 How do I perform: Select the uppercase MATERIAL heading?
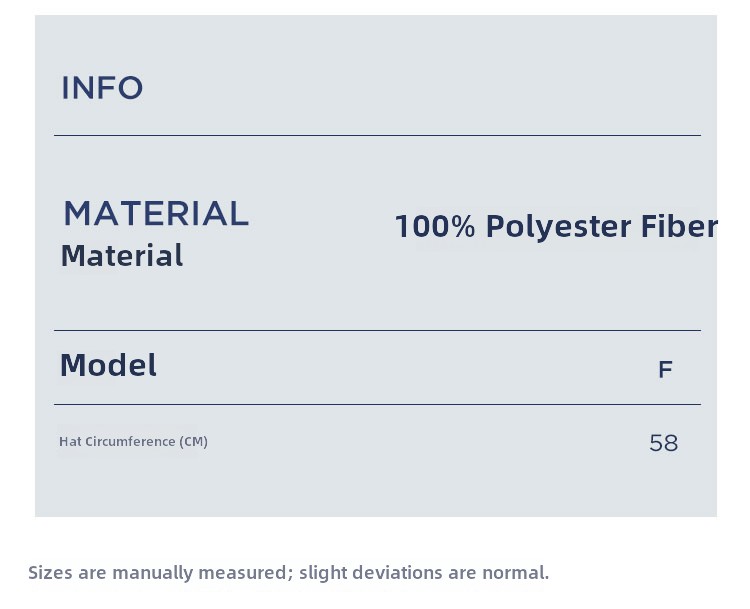tap(156, 213)
